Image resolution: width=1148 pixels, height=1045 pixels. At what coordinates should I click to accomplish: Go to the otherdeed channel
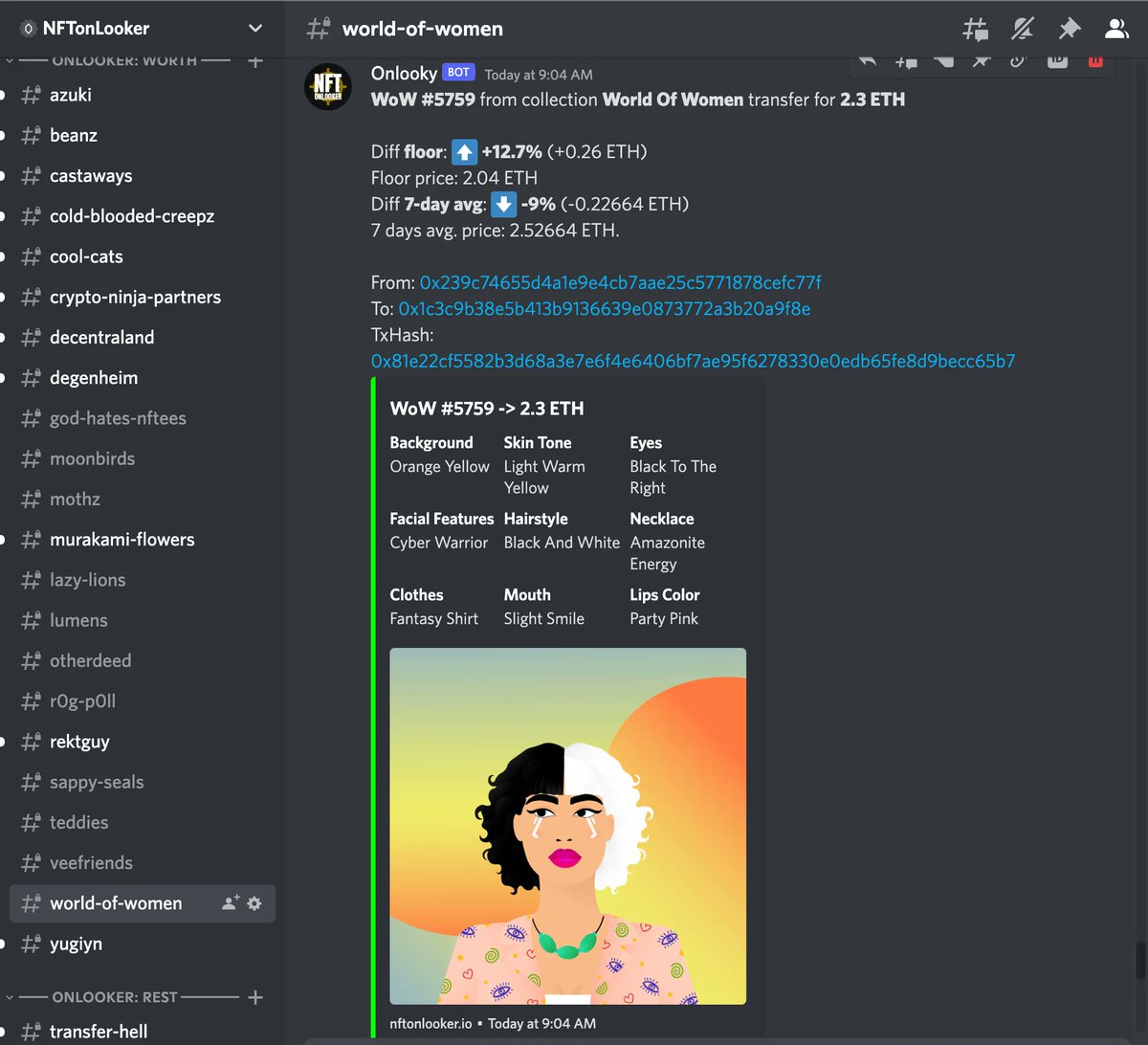click(x=143, y=660)
